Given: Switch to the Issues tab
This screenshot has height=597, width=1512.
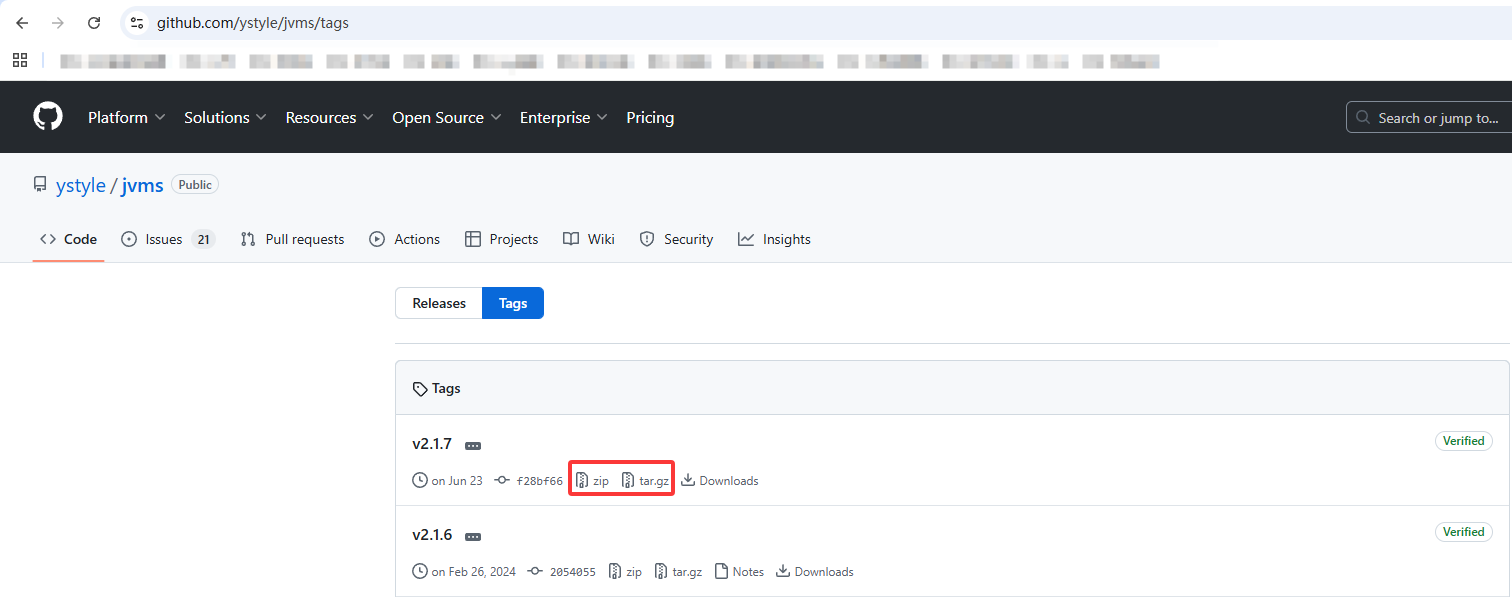Looking at the screenshot, I should point(167,239).
